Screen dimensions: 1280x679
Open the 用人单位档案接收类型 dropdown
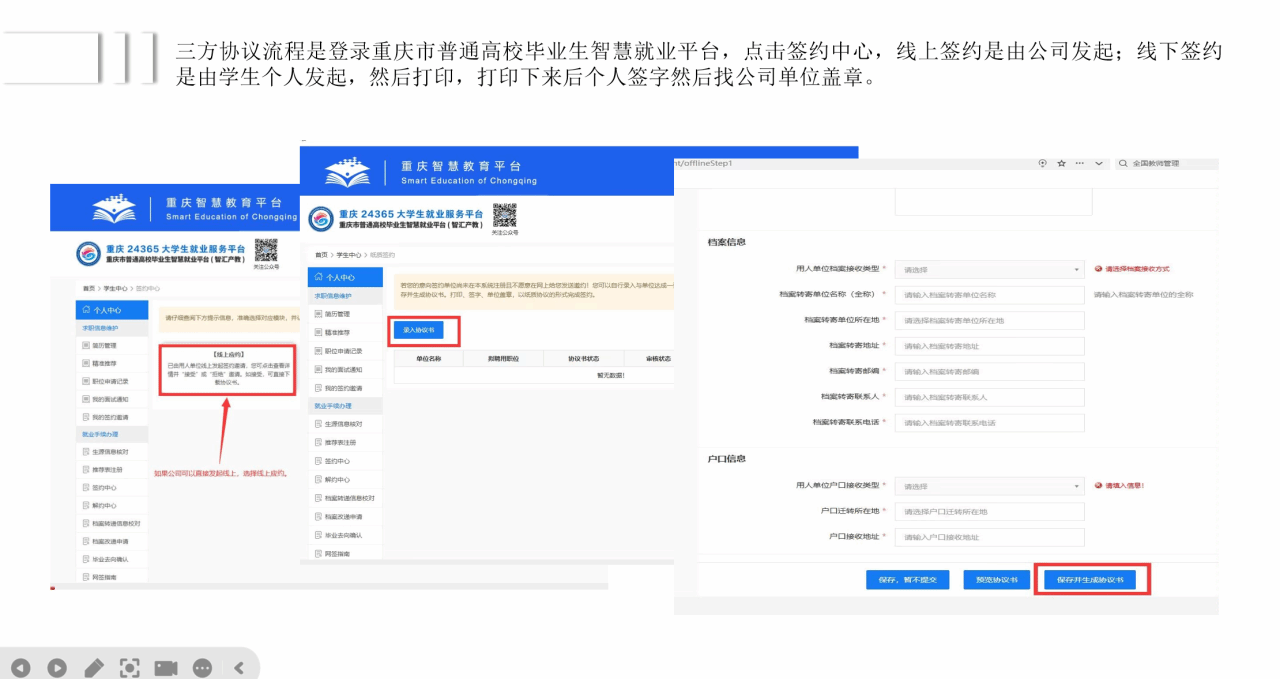(x=990, y=269)
